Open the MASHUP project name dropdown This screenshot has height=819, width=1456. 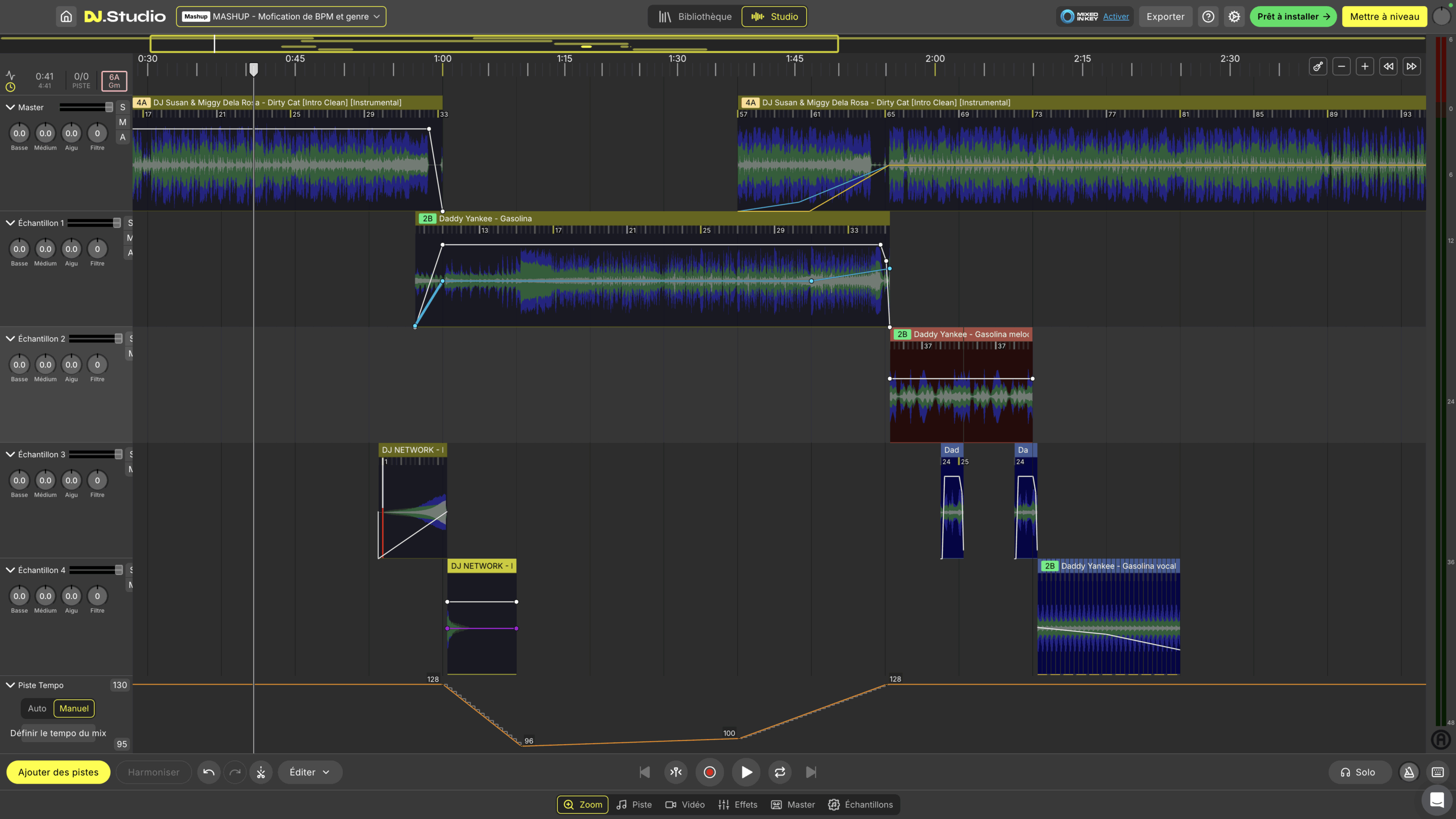click(x=281, y=16)
